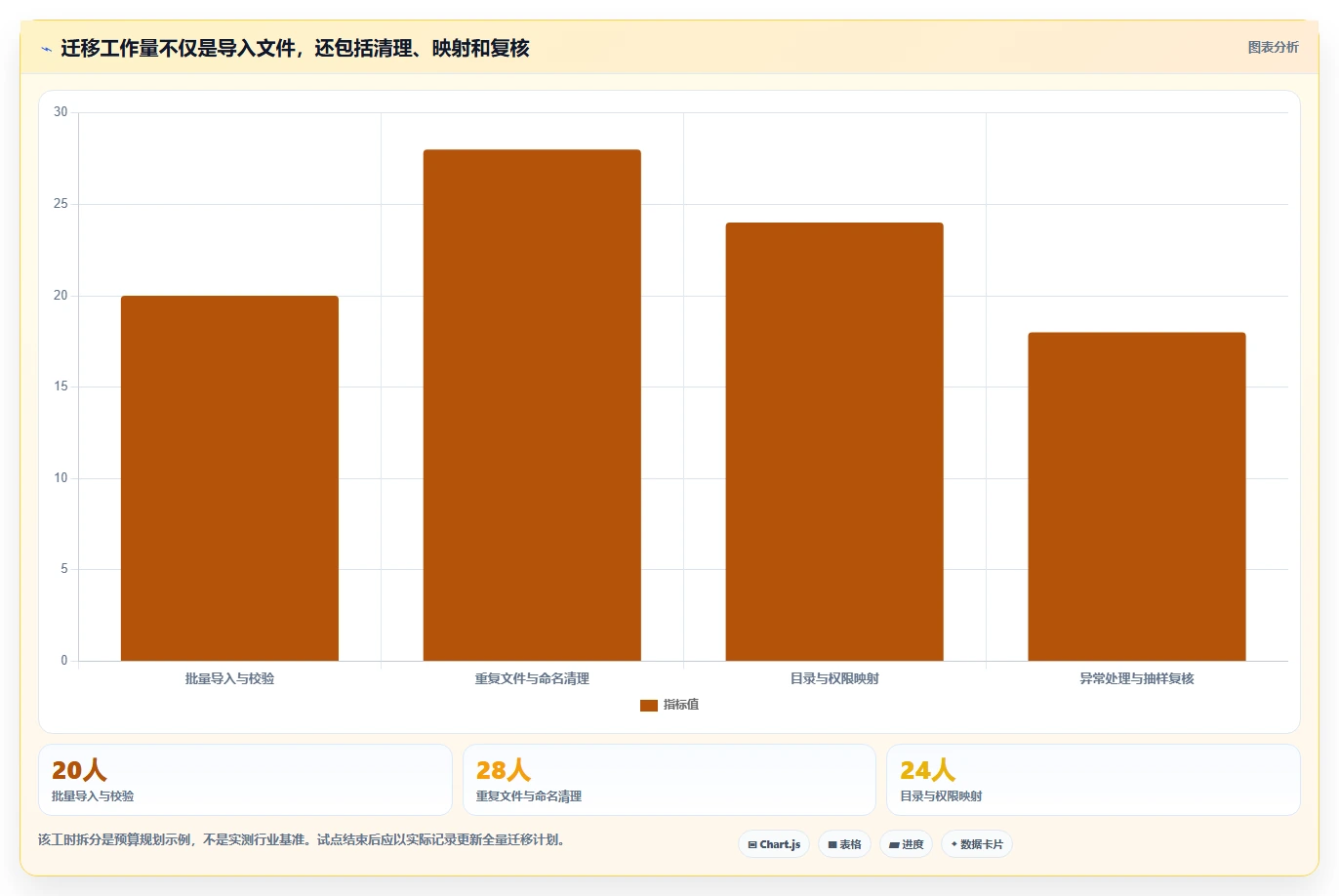
Task: Click the 目录与权限映射 x-axis label
Action: [834, 678]
